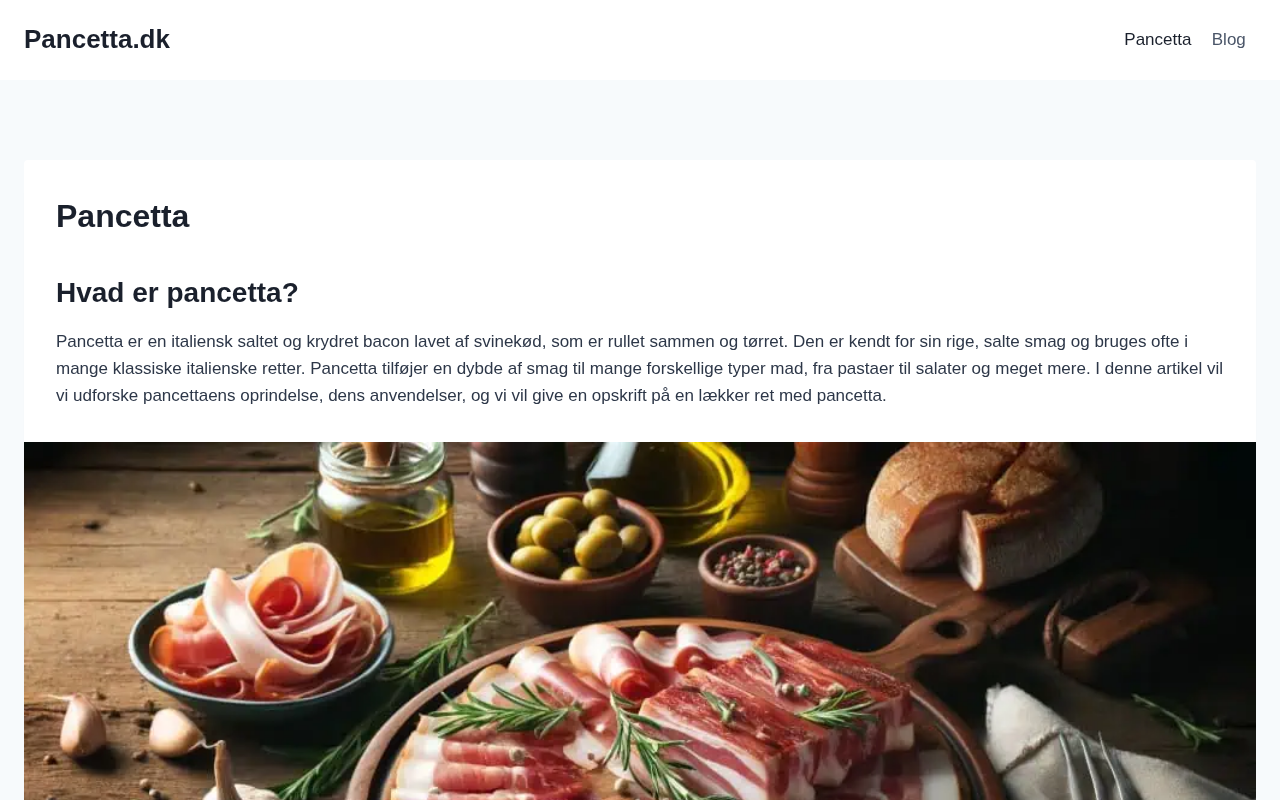The width and height of the screenshot is (1280, 800).
Task: Click the "Hvad er pancetta?" heading
Action: [x=177, y=292]
